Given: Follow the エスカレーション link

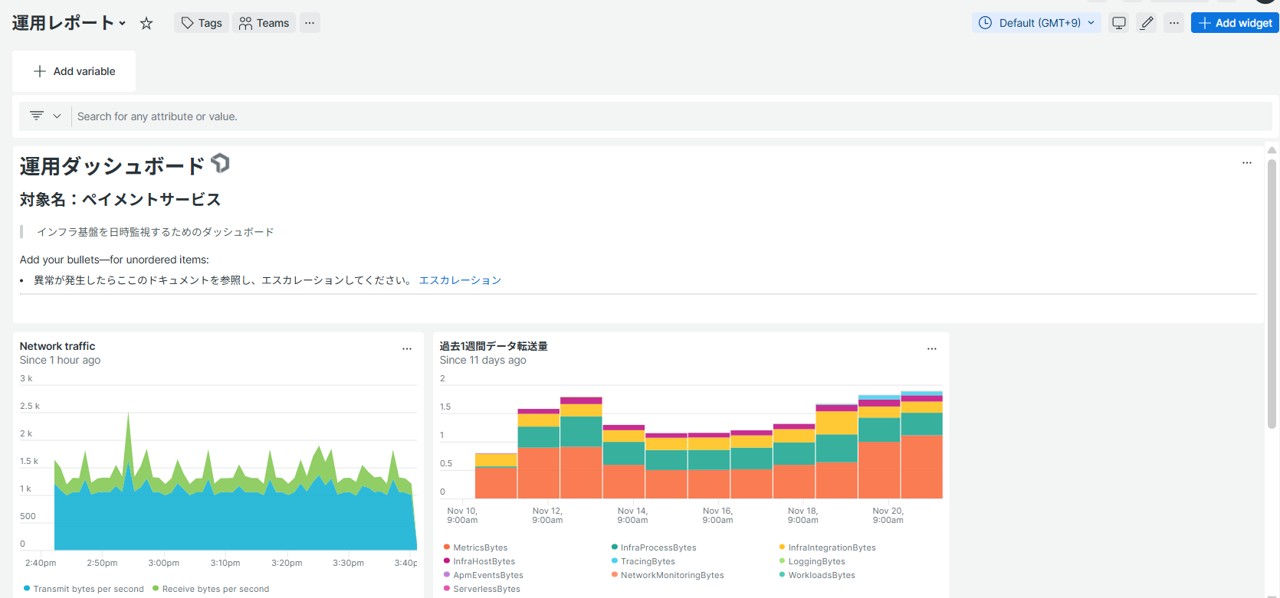Looking at the screenshot, I should click(460, 281).
